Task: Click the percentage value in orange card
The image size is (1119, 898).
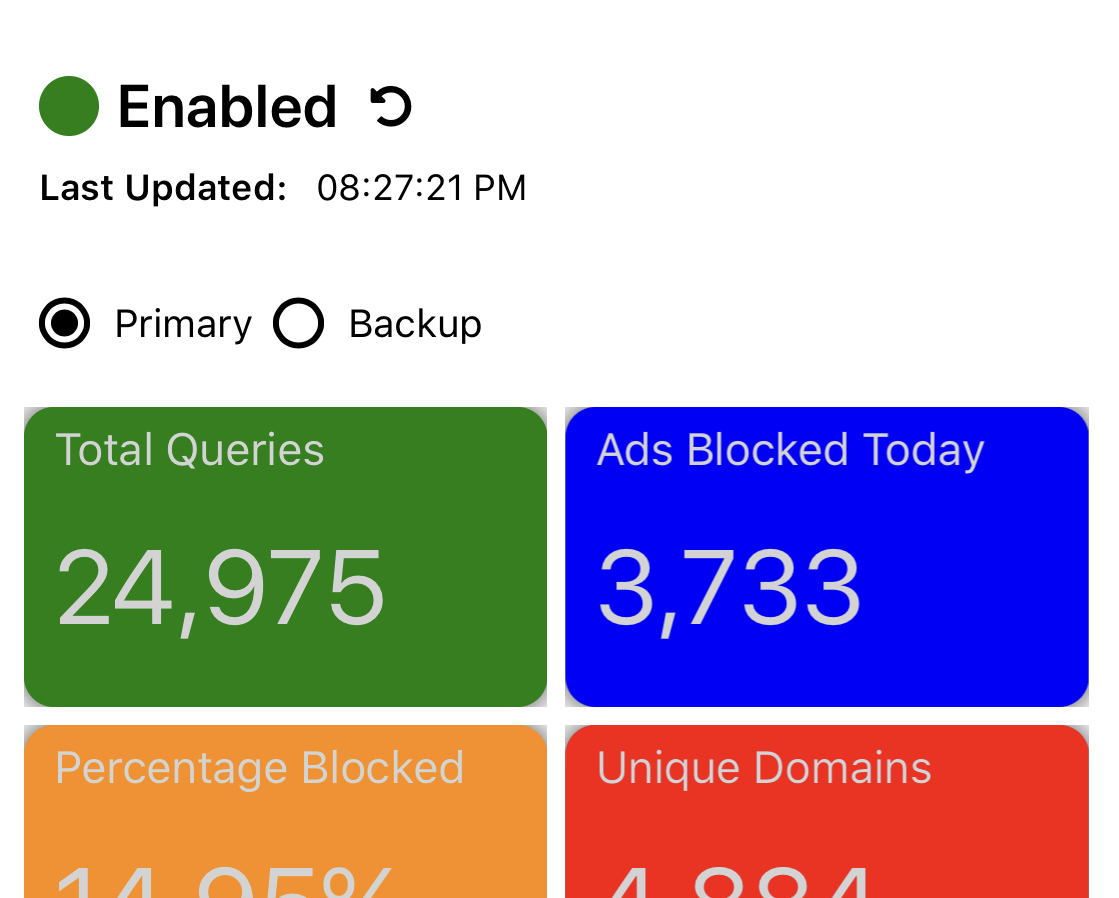Action: coord(225,882)
